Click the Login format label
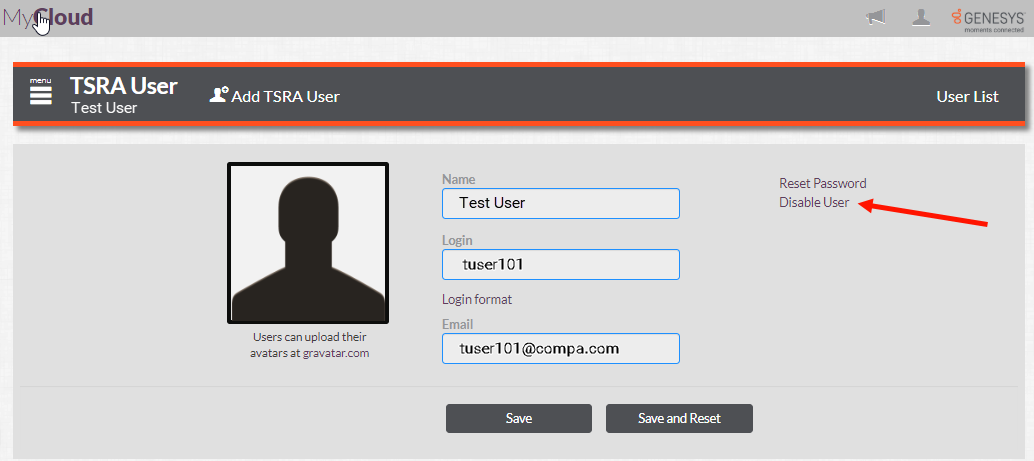 pyautogui.click(x=477, y=299)
